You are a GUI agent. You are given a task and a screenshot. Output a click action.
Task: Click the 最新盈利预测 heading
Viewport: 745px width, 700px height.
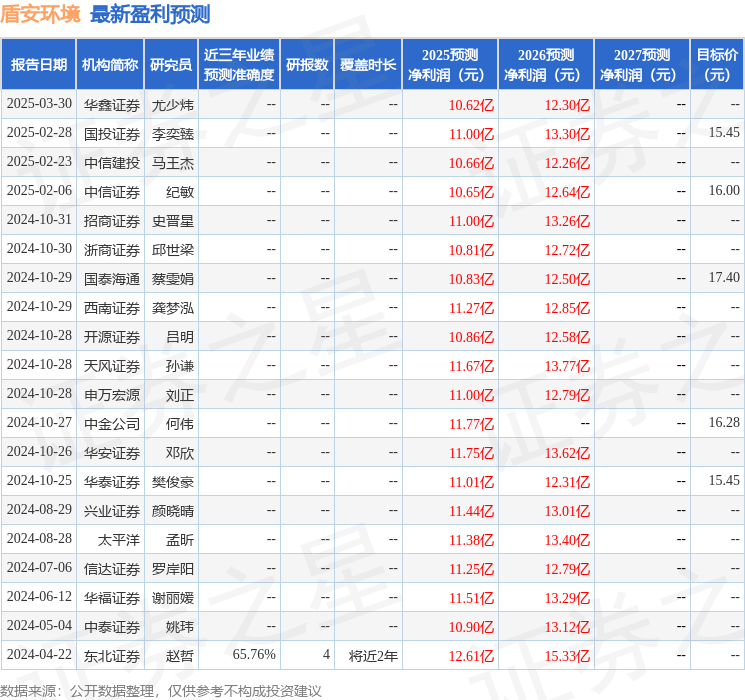pos(150,14)
